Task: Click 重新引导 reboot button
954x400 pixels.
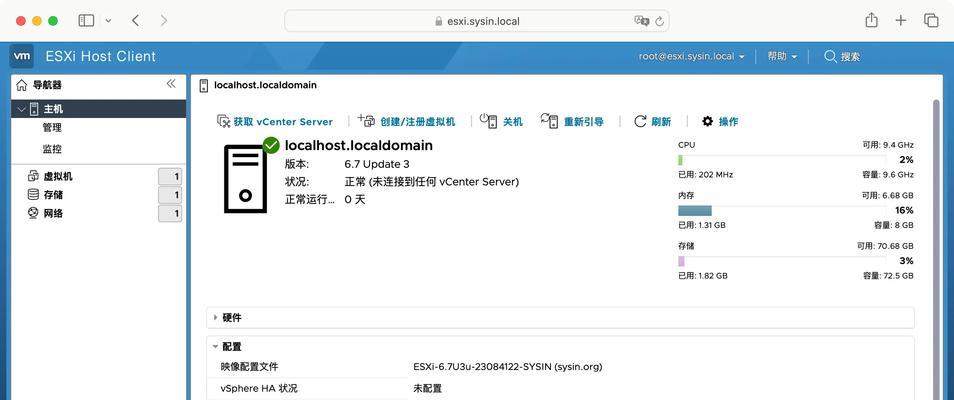Action: click(x=573, y=121)
